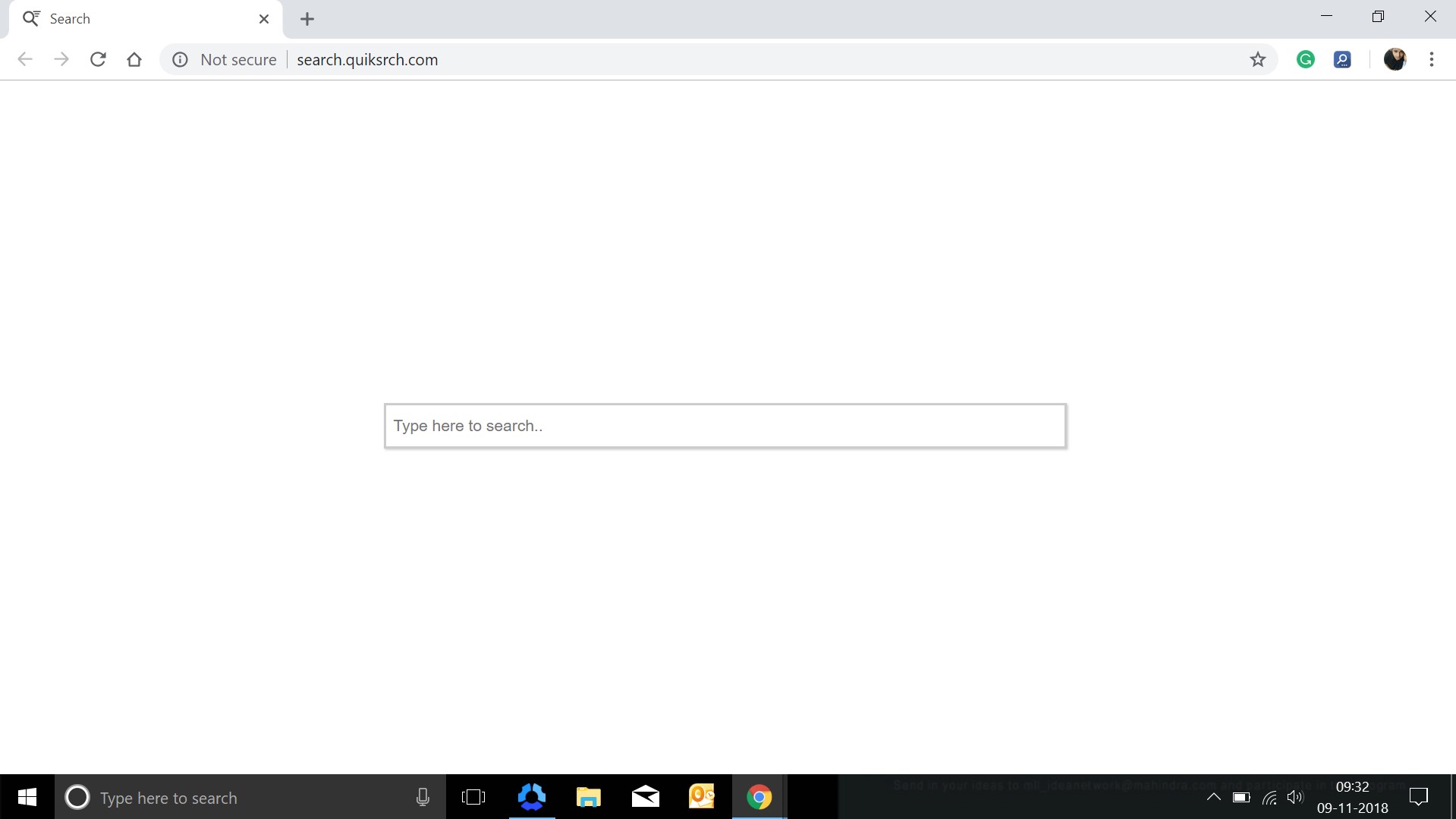The width and height of the screenshot is (1456, 819).
Task: Click the forward navigation arrow
Action: (61, 59)
